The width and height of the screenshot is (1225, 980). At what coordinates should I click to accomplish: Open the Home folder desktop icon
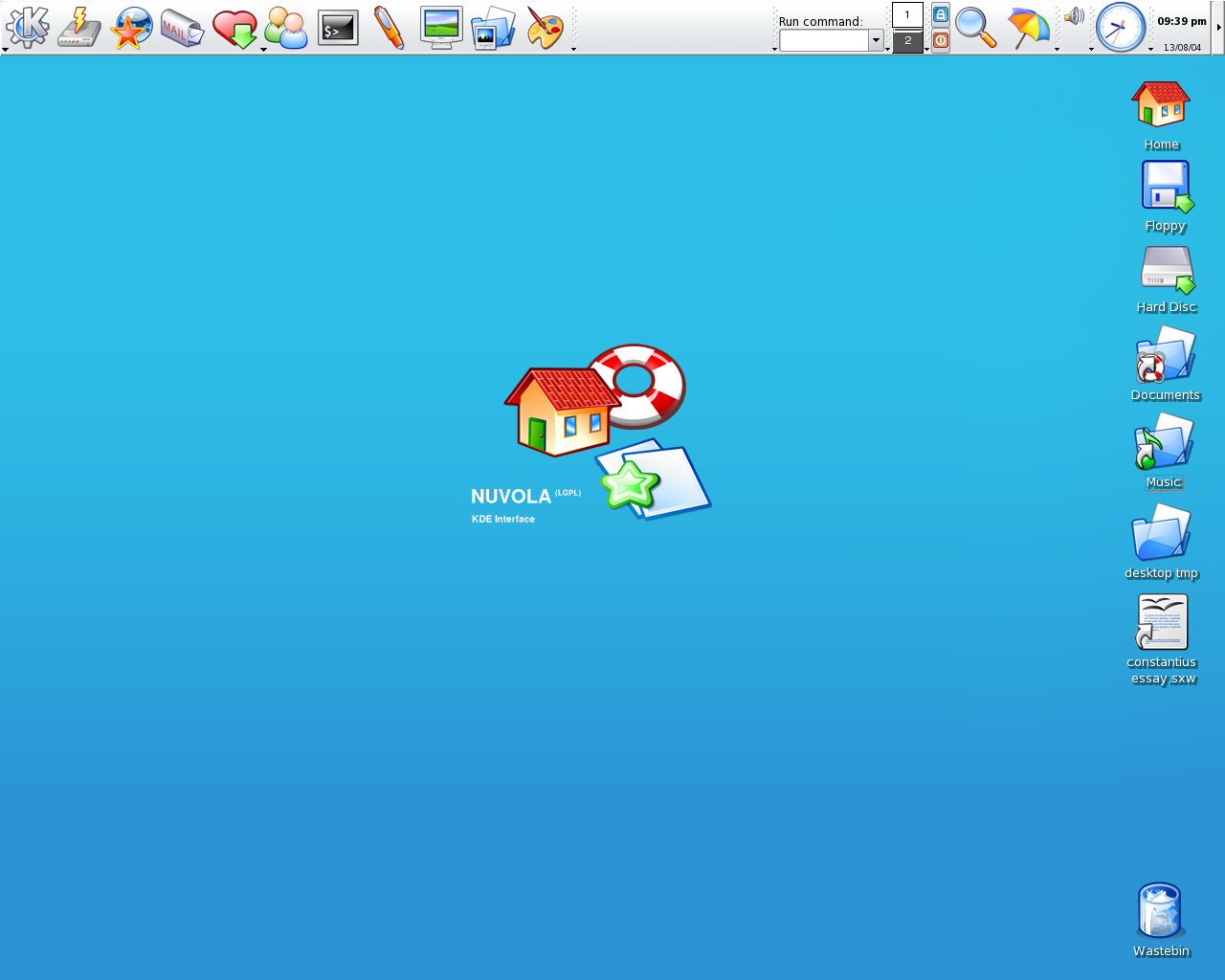click(1160, 101)
